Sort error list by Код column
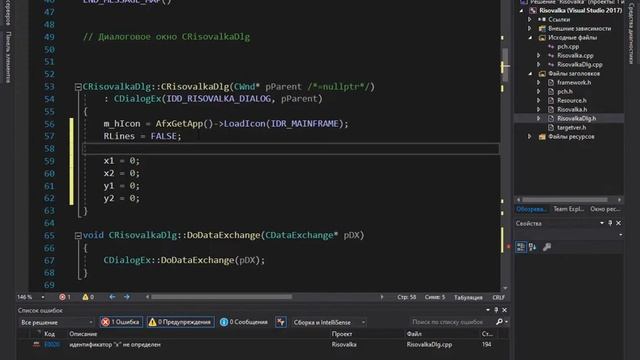Image resolution: width=640 pixels, height=360 pixels. (x=49, y=334)
